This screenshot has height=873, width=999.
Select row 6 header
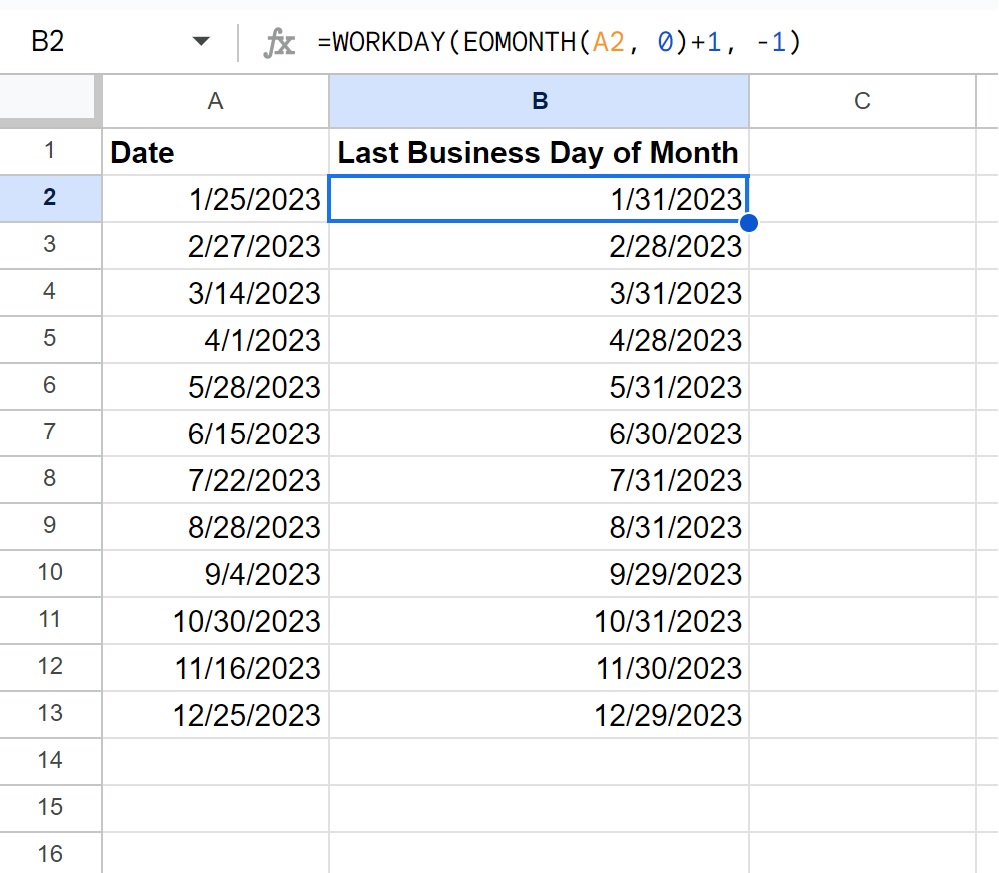(x=50, y=386)
